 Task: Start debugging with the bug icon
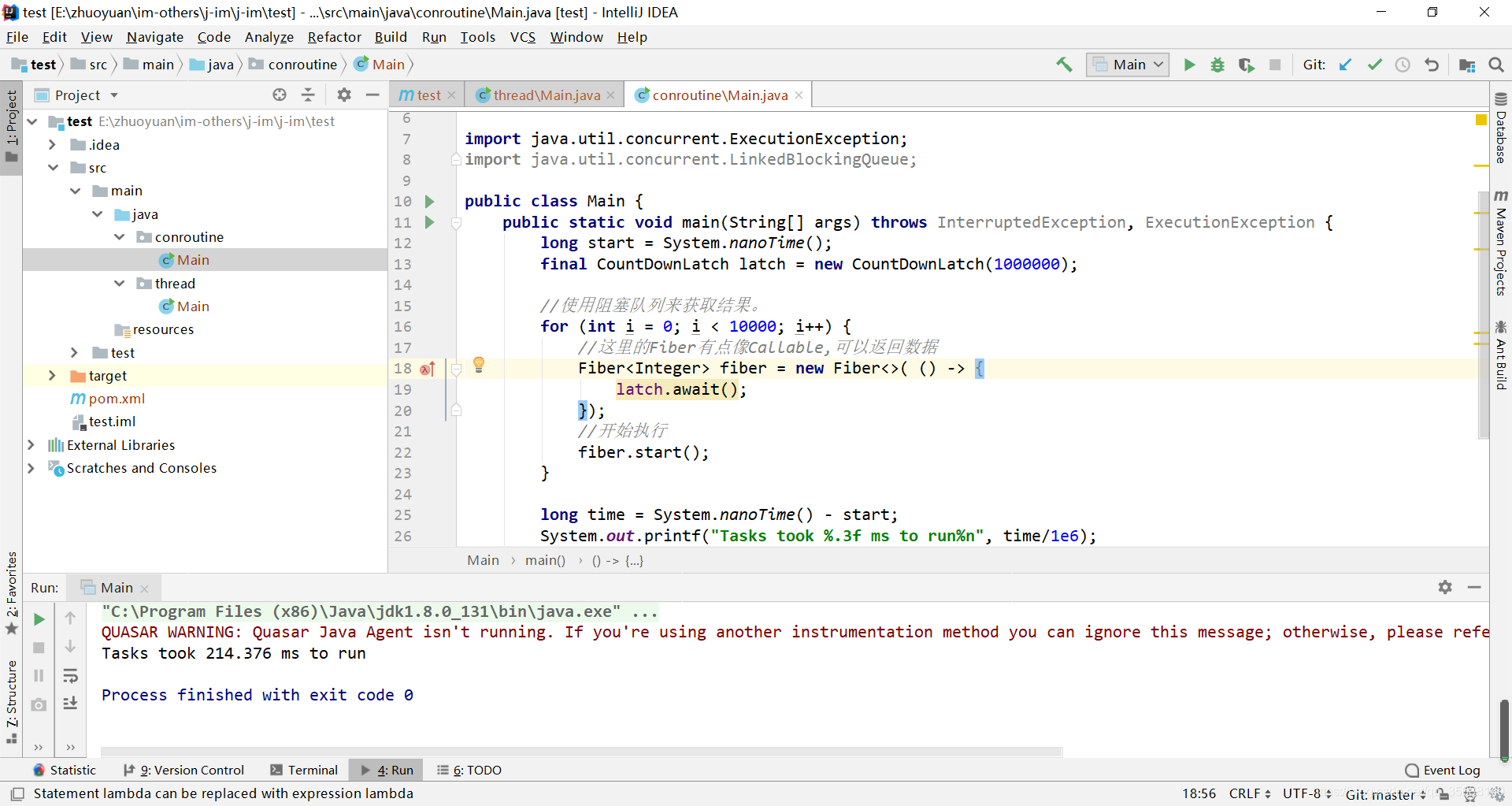click(x=1217, y=65)
